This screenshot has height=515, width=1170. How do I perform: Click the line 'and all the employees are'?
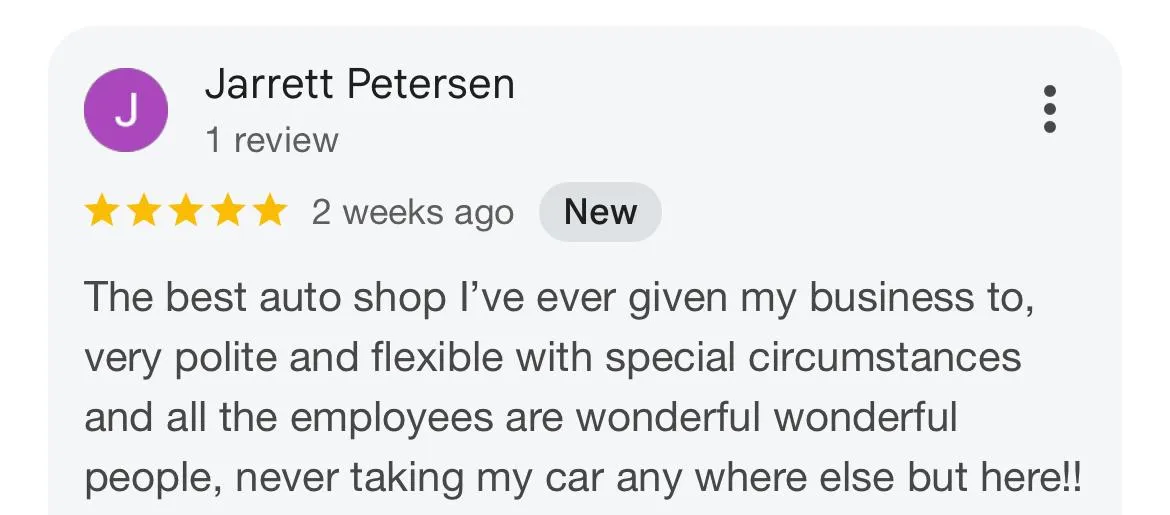click(x=520, y=418)
